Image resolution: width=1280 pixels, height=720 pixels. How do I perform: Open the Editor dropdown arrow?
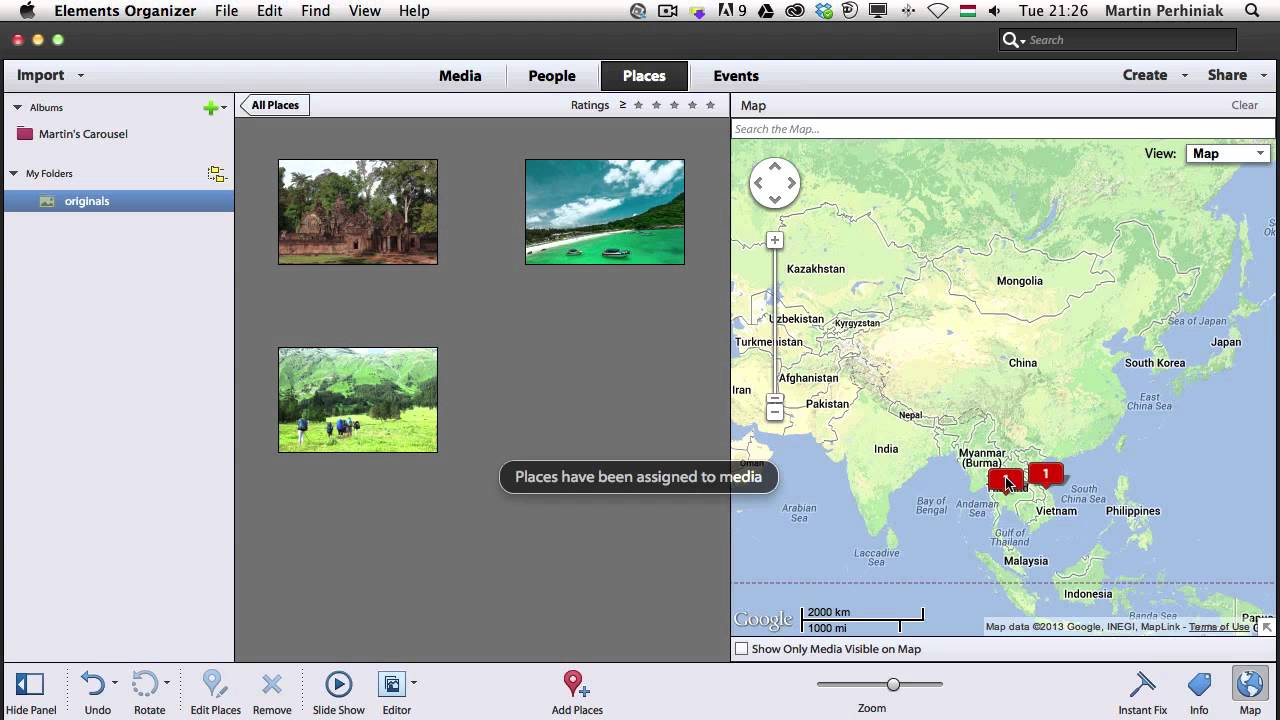click(413, 683)
